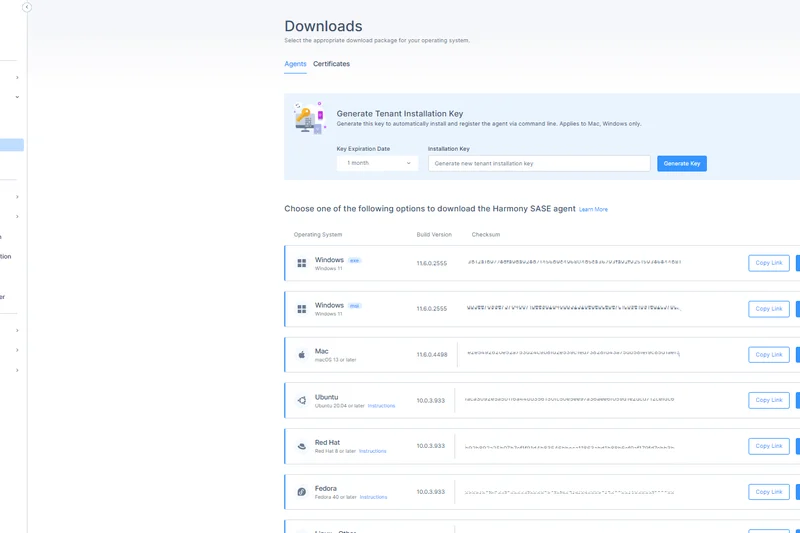Click the Windows msi row icon
800x533 pixels.
[302, 309]
